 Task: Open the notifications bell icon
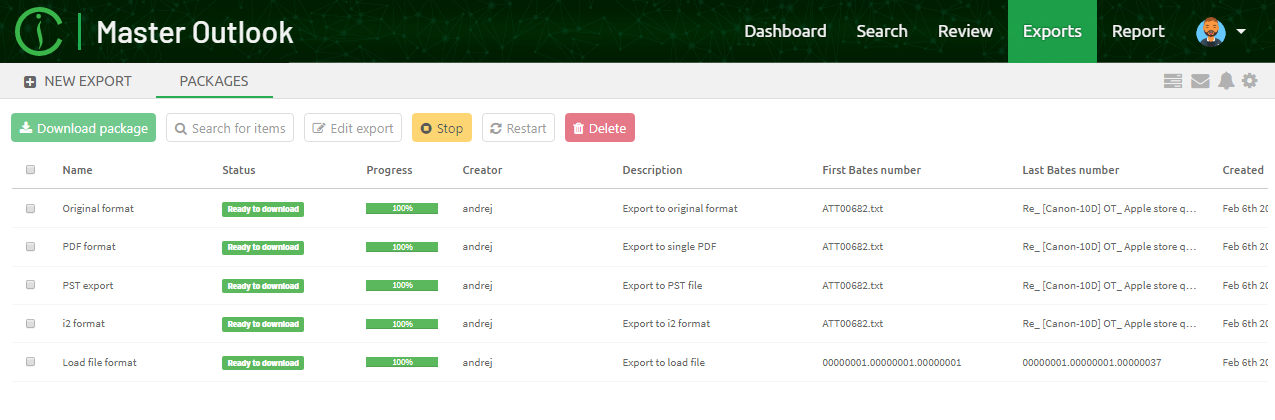tap(1226, 81)
